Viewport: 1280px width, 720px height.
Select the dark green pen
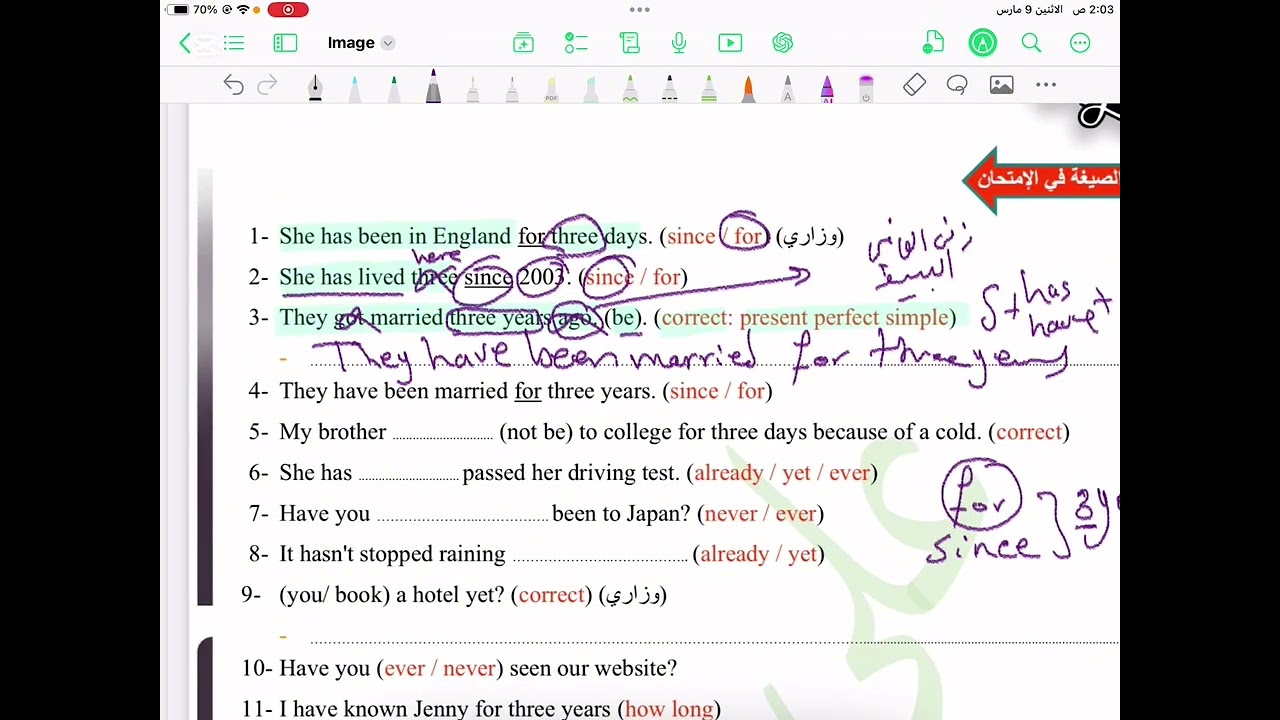(394, 87)
